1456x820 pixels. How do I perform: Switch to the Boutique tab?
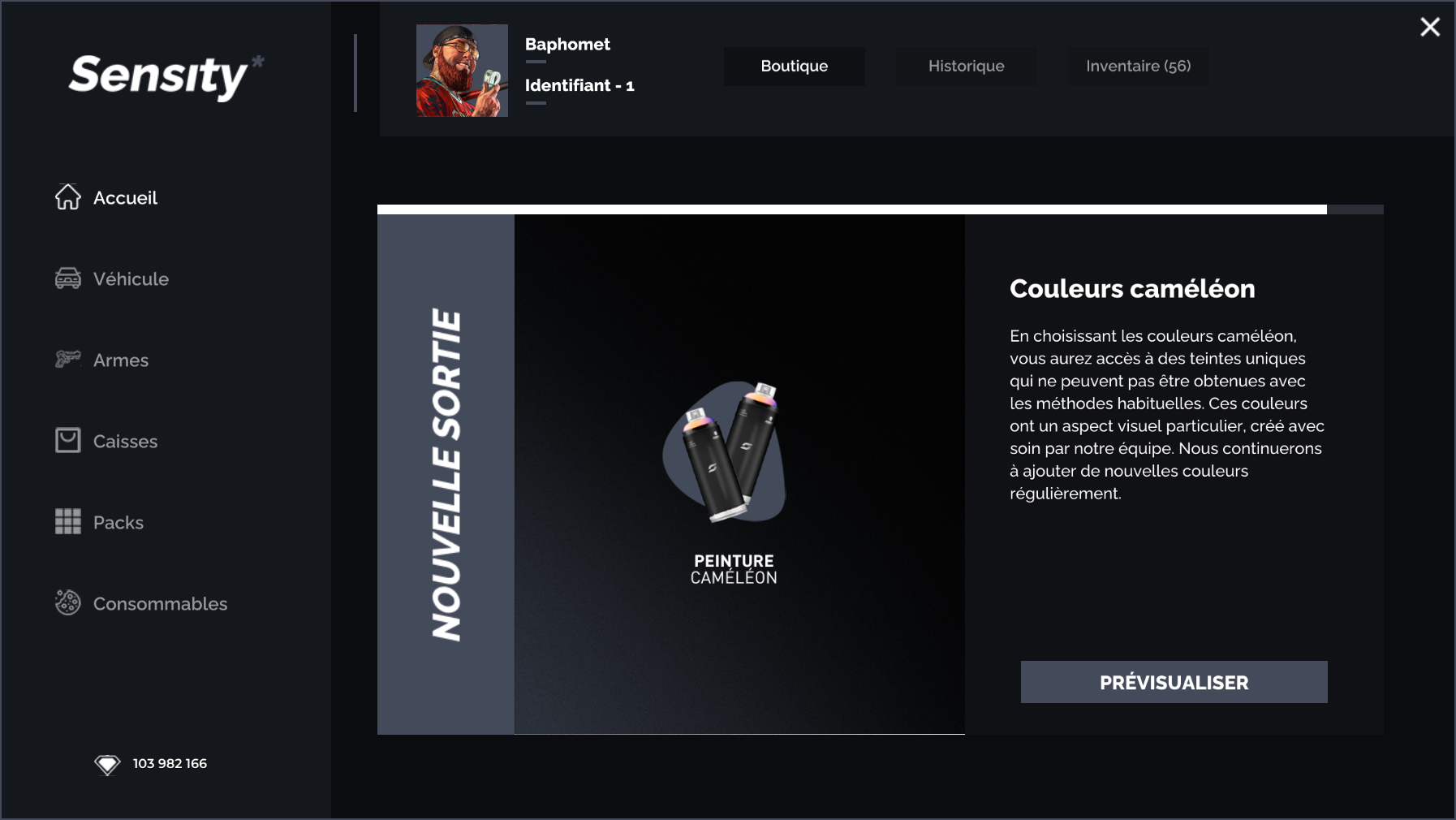(795, 66)
